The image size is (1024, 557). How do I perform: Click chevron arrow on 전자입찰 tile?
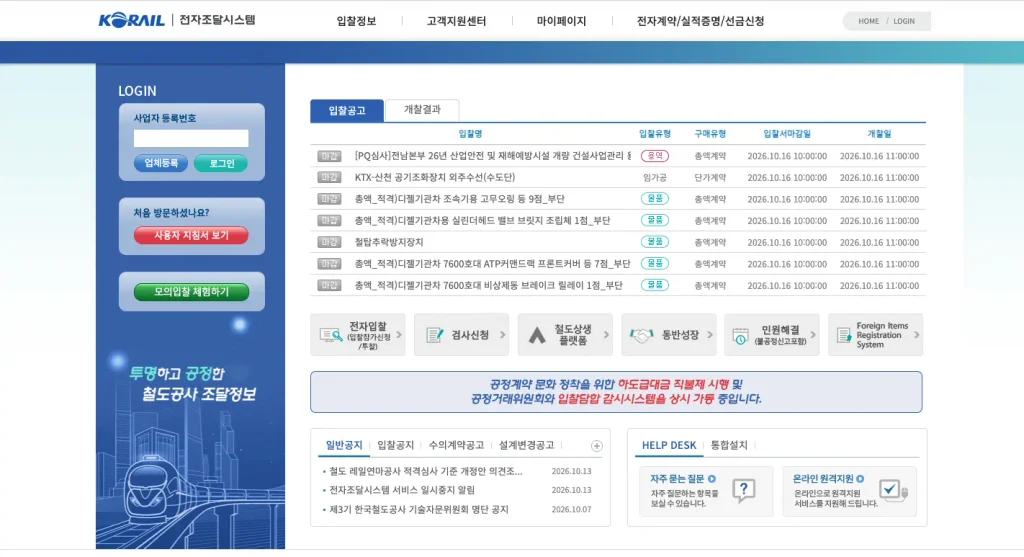[x=399, y=335]
